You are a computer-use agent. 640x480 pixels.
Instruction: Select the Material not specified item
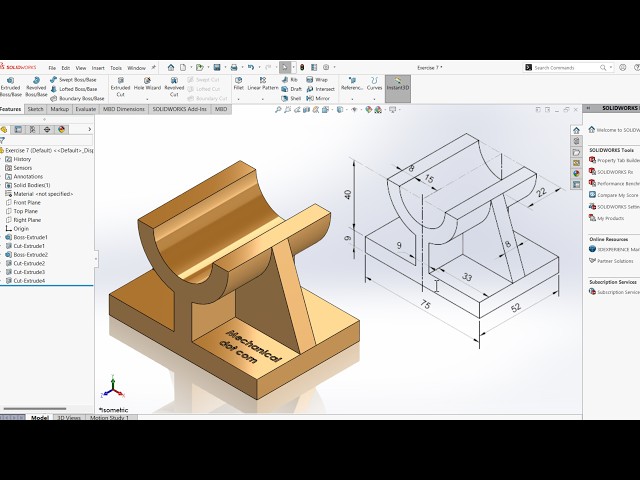point(39,194)
